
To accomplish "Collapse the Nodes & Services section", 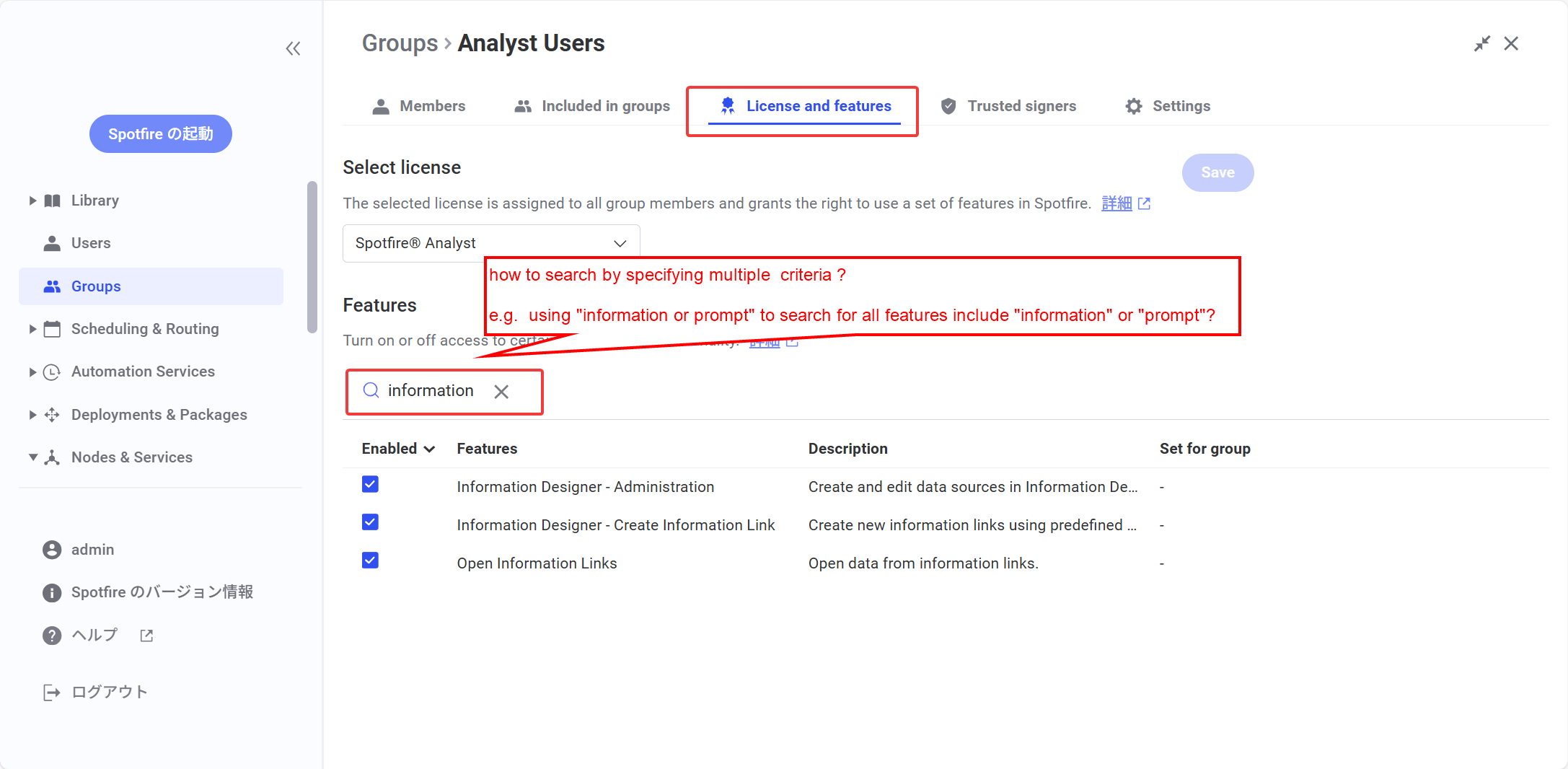I will click(32, 457).
